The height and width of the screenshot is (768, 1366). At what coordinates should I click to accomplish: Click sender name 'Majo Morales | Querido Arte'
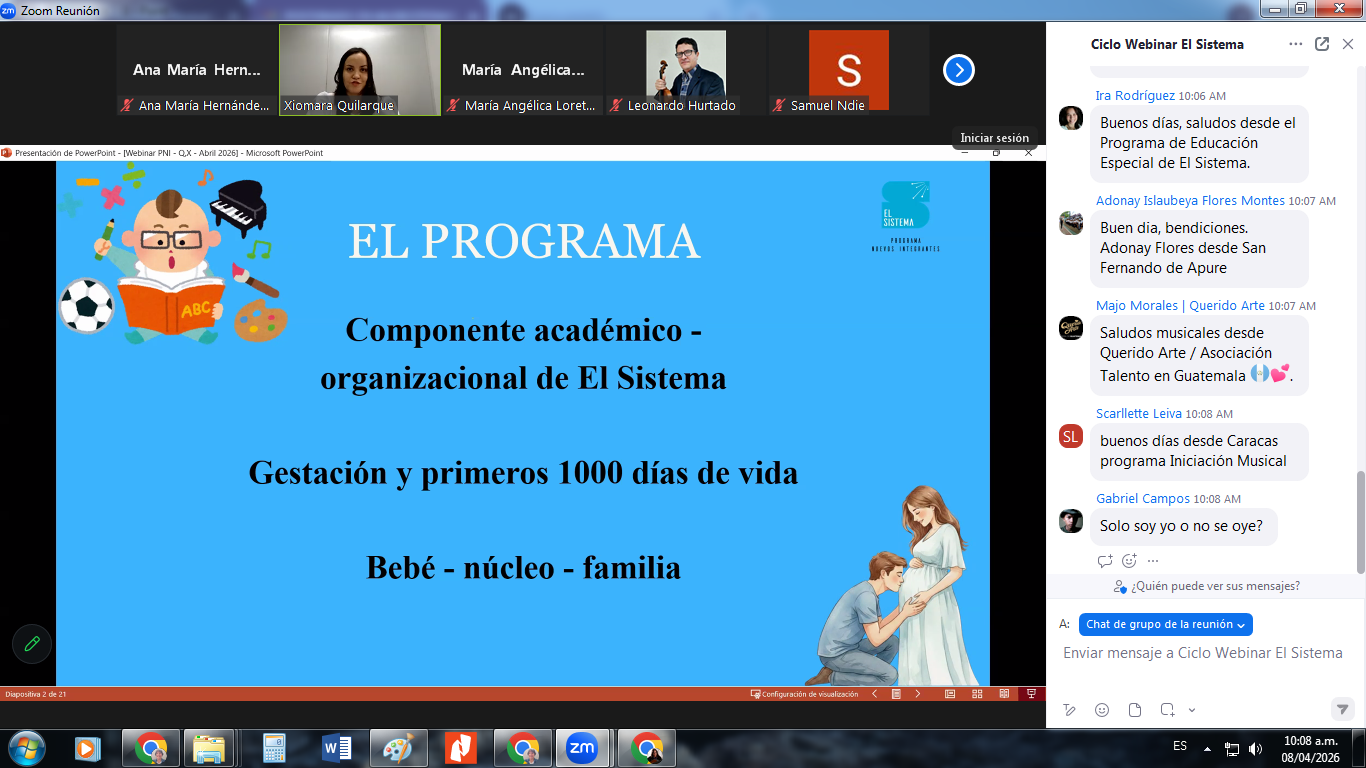(1180, 306)
